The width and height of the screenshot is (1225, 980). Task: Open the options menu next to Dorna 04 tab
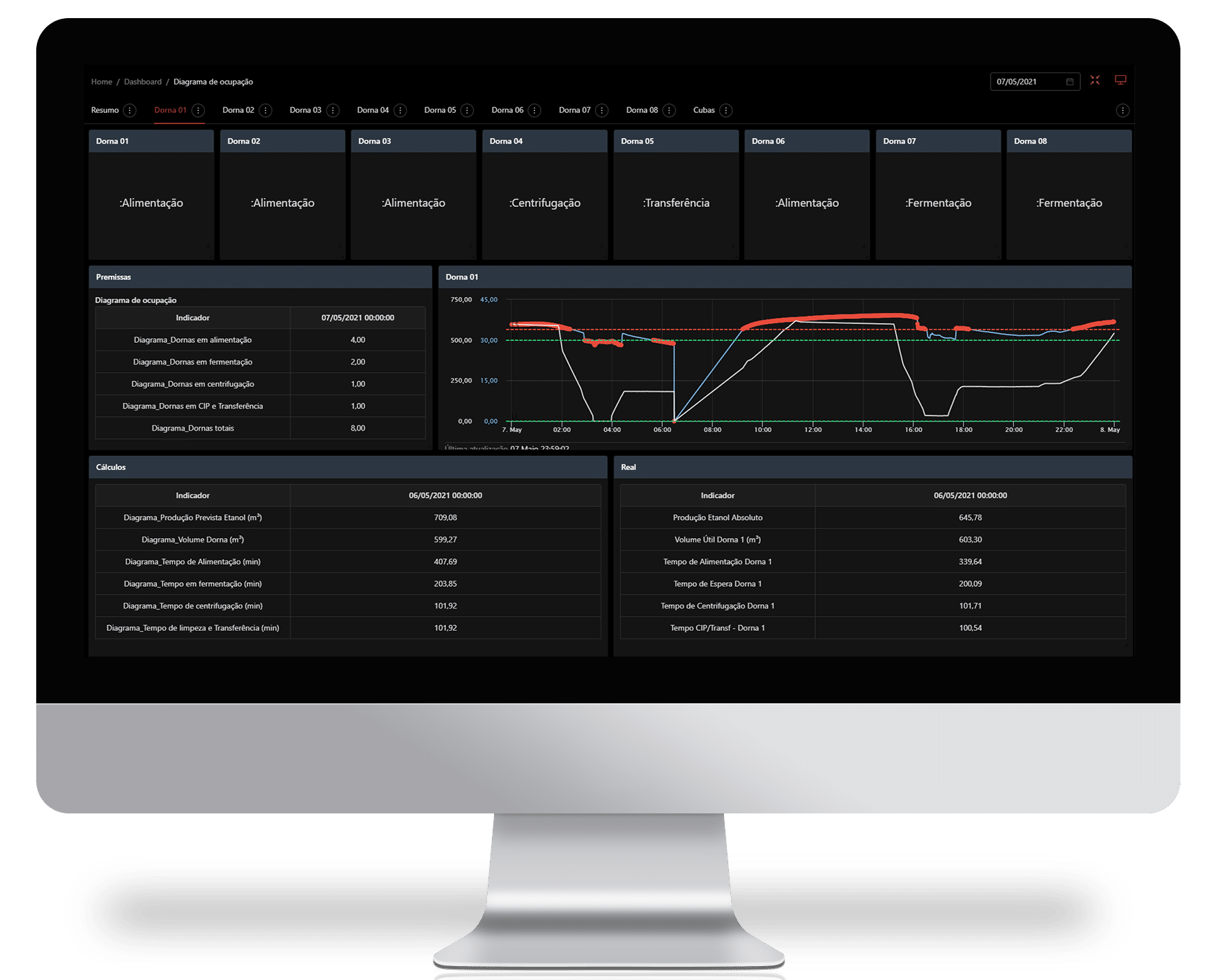click(400, 110)
